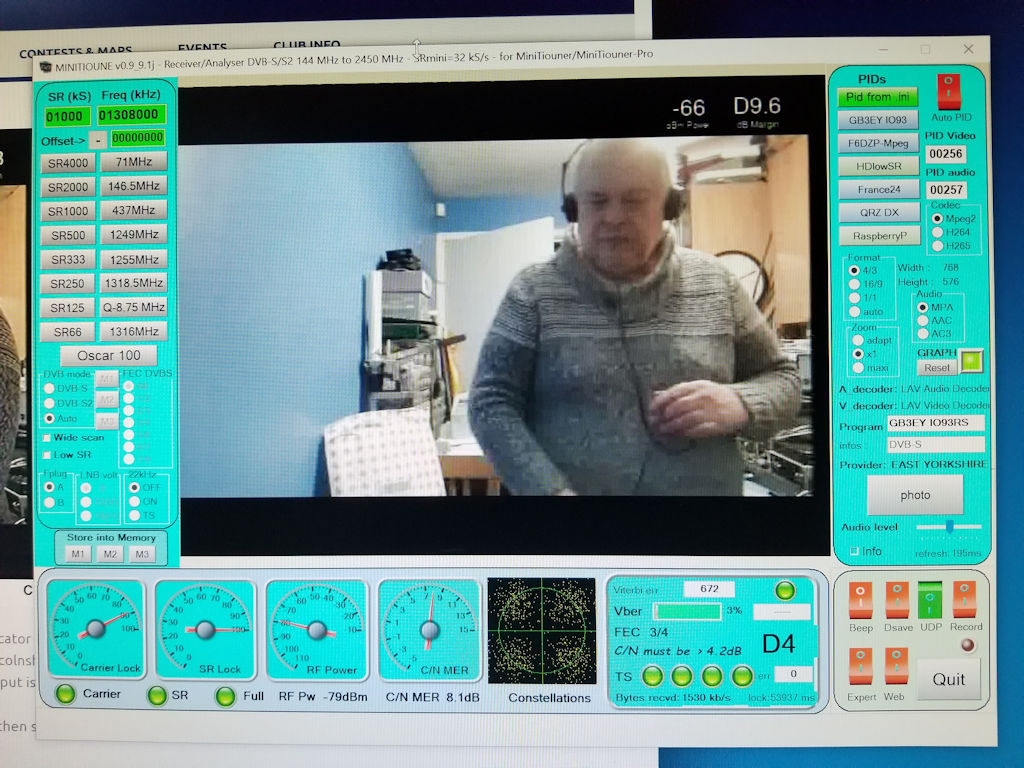Enable the Low SR checkbox
Image resolution: width=1024 pixels, height=768 pixels.
click(47, 455)
